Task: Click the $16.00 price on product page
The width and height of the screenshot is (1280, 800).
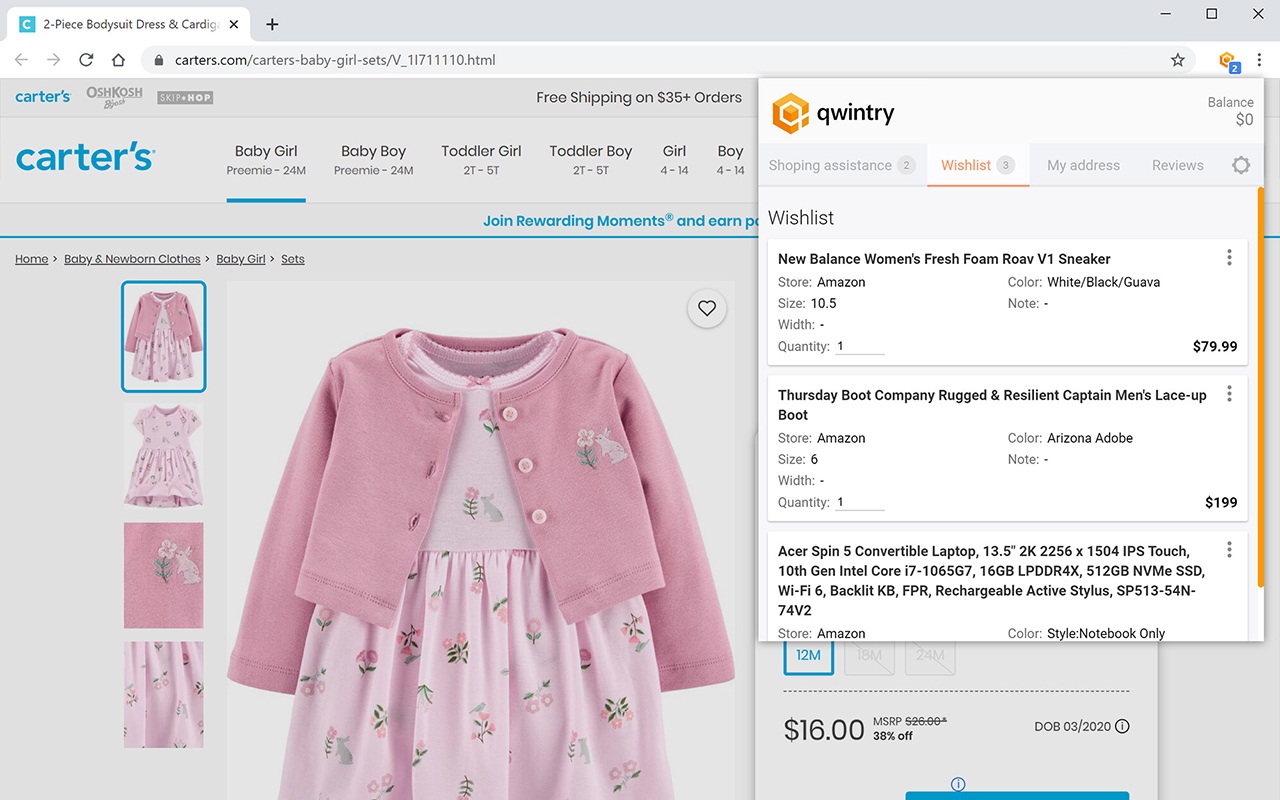Action: pos(824,729)
